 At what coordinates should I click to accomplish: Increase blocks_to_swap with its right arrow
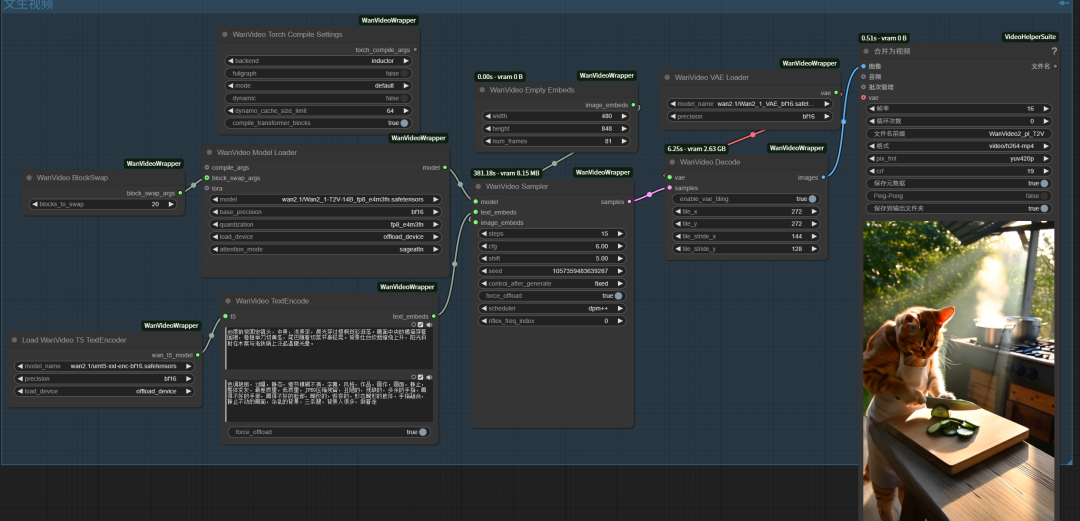pyautogui.click(x=172, y=204)
